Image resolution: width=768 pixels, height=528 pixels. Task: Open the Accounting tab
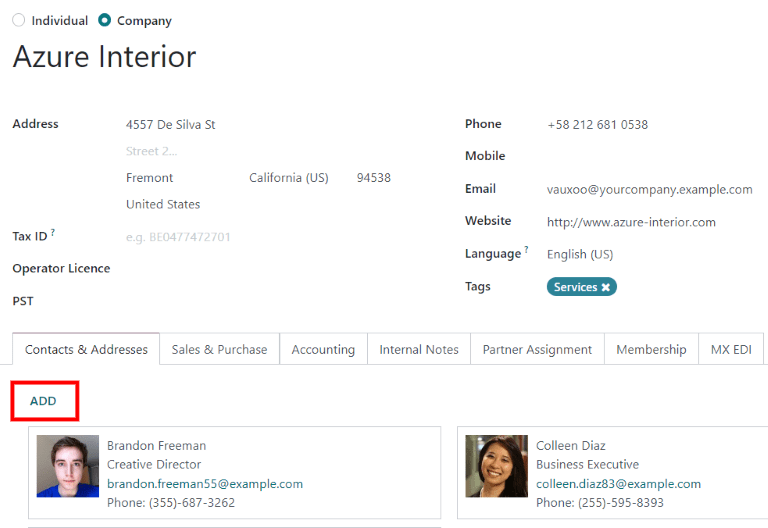(323, 350)
